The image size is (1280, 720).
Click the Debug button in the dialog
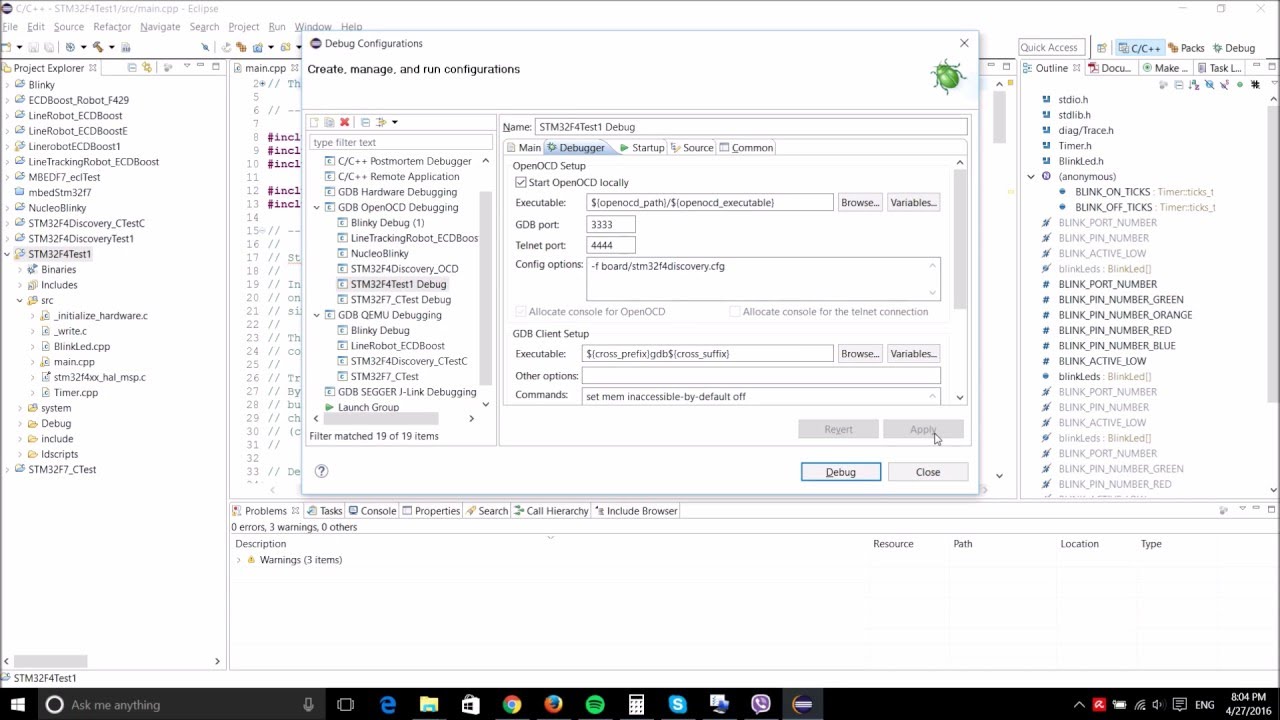(x=841, y=472)
